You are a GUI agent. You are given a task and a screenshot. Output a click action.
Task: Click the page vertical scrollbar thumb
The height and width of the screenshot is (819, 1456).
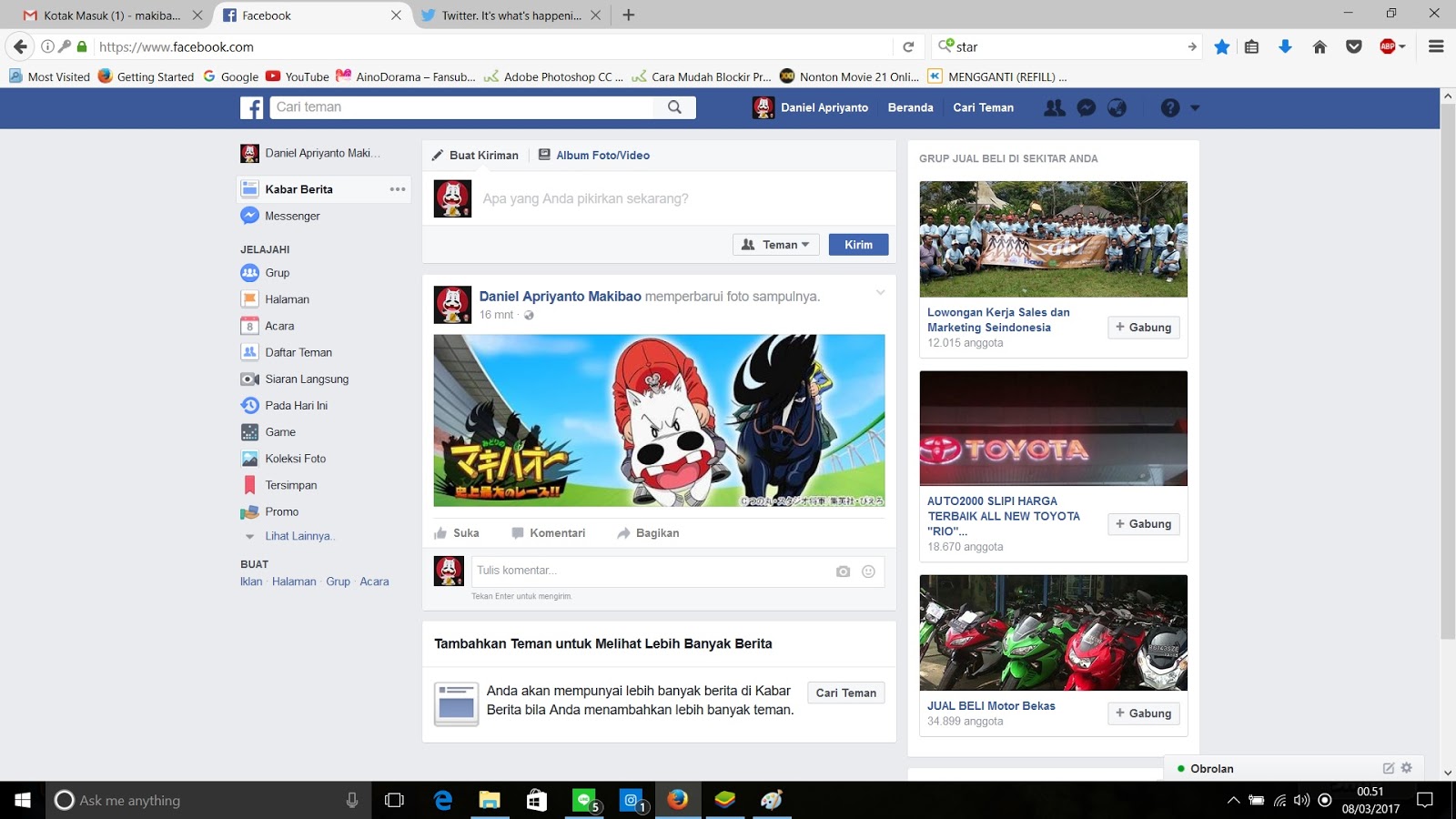click(x=1448, y=370)
